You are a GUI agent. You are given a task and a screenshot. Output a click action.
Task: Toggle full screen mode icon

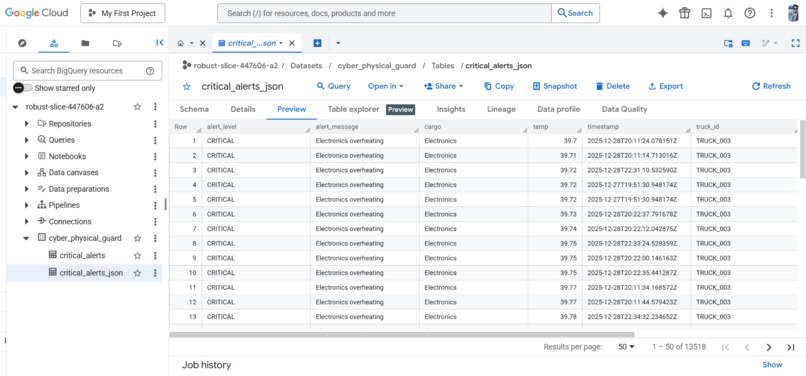[795, 43]
